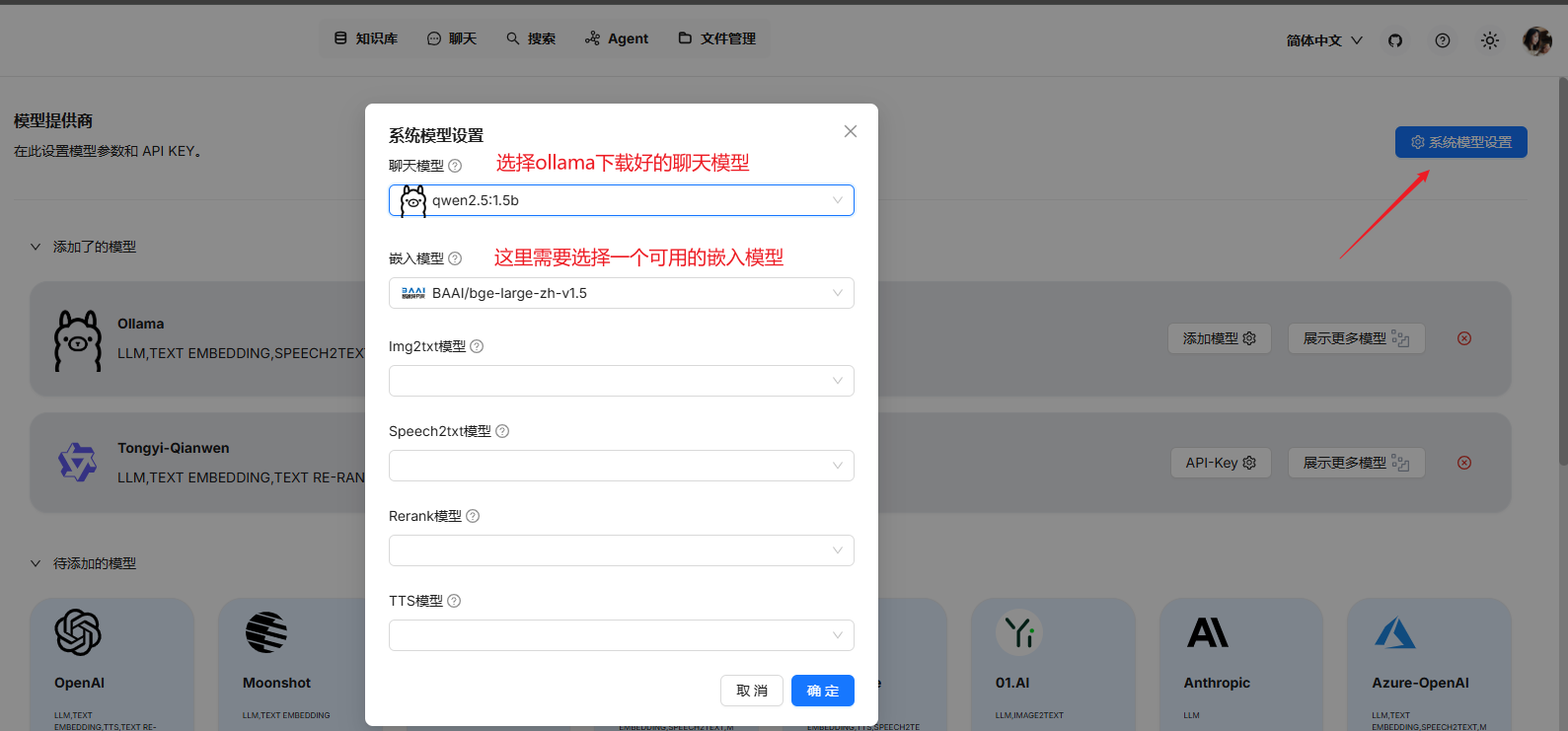The image size is (1568, 731).
Task: Click the Tongyi-Qianwen provider name
Action: click(x=174, y=448)
